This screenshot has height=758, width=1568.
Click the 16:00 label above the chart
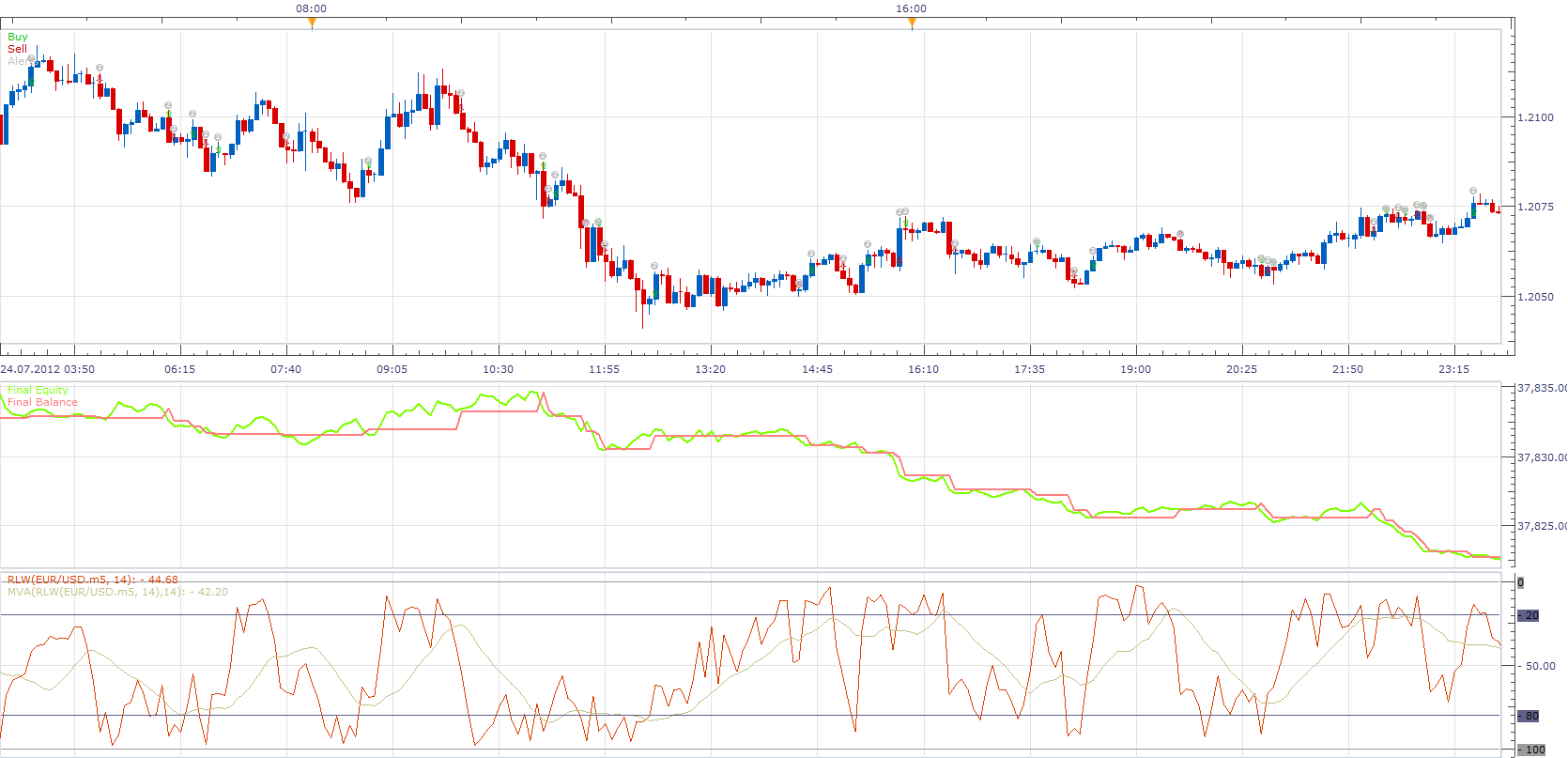(x=911, y=8)
